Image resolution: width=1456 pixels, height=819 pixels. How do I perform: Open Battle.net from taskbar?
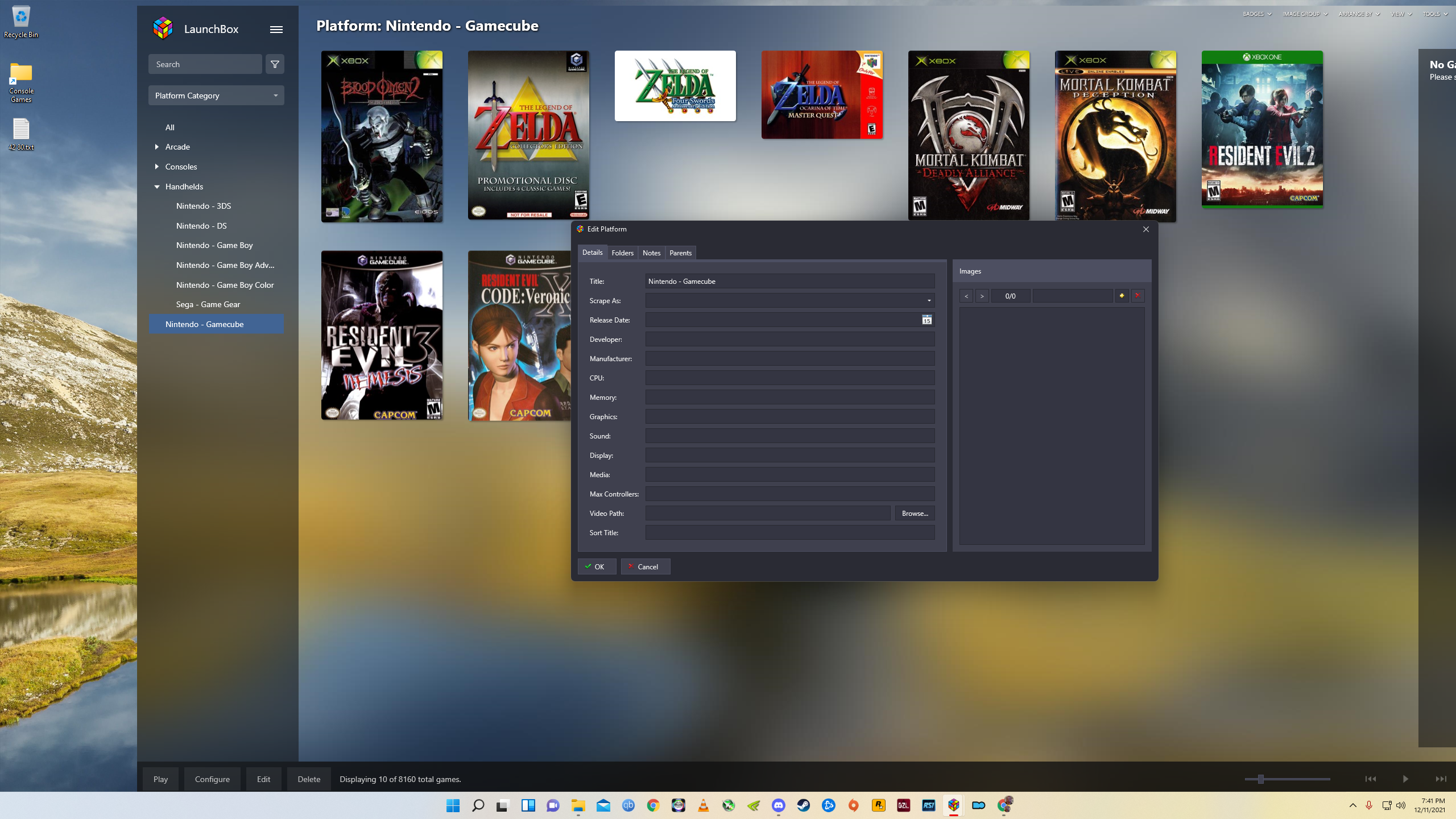coord(829,805)
